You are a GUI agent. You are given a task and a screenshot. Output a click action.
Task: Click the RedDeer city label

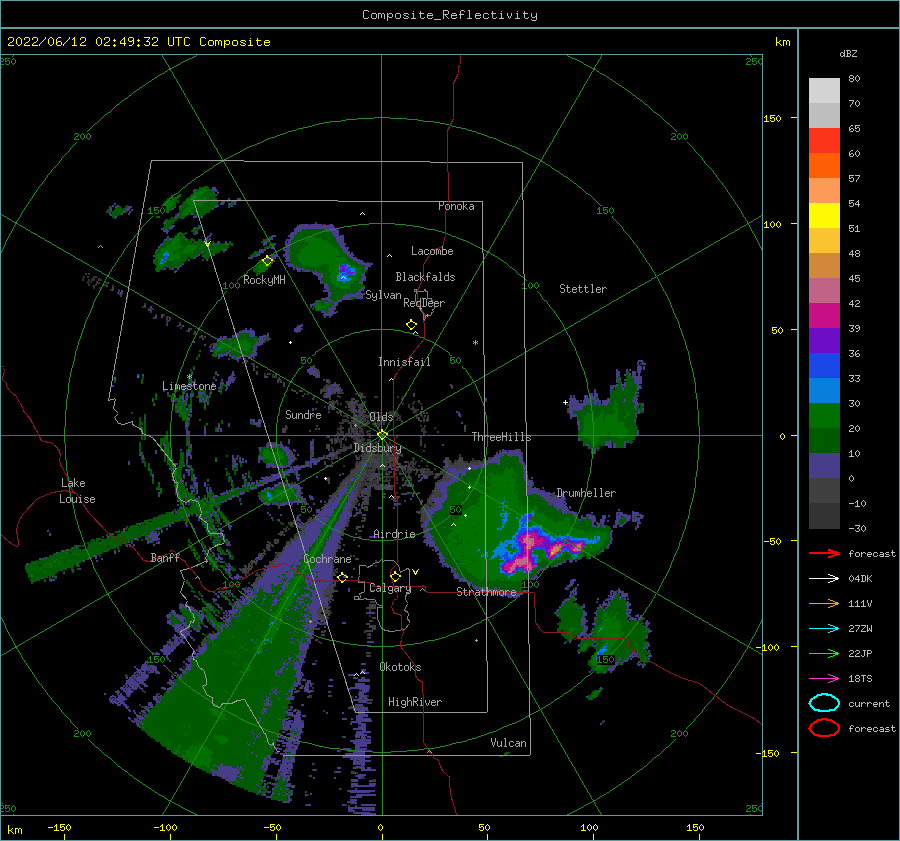pyautogui.click(x=424, y=303)
